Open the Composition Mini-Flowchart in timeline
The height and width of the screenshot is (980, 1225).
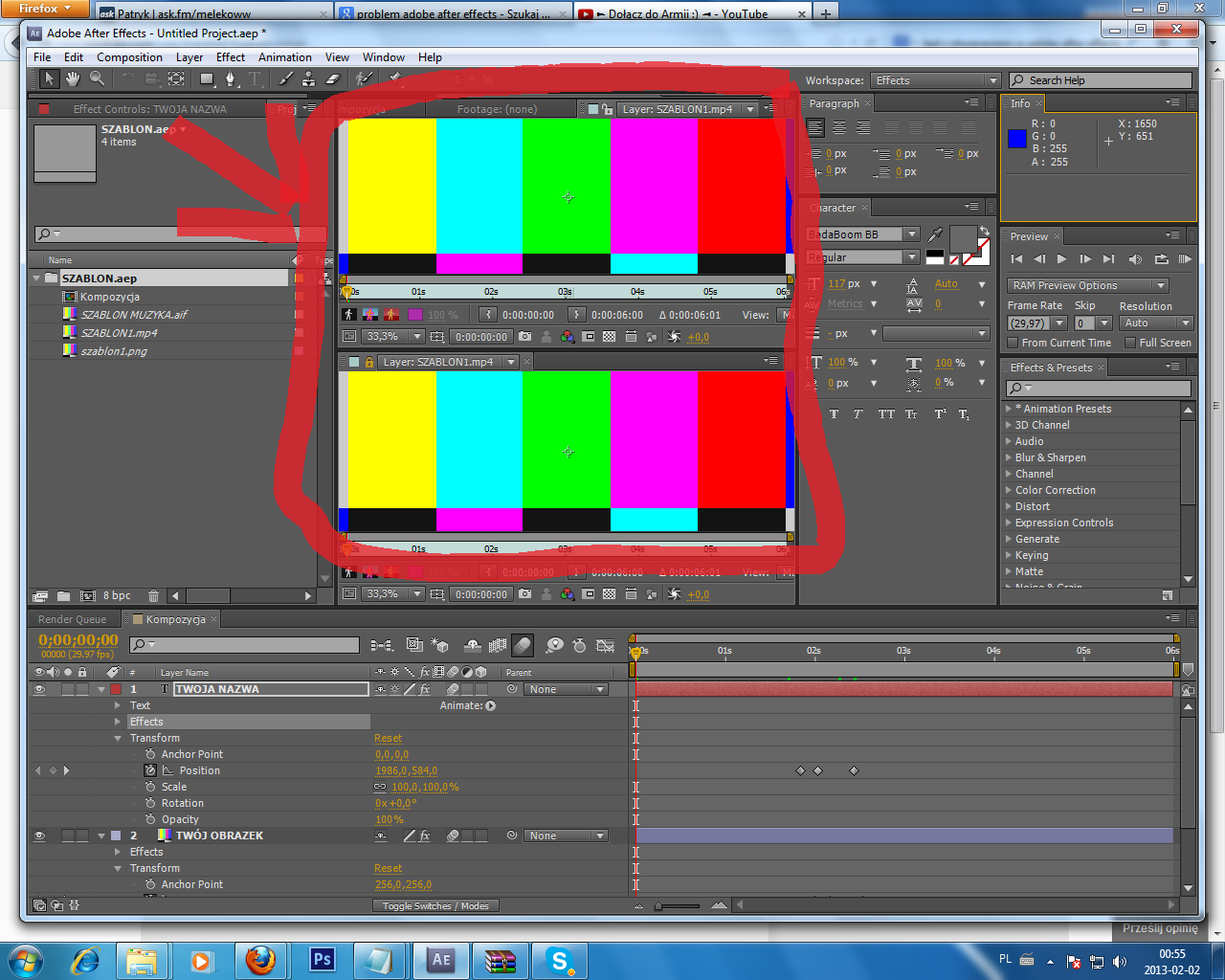tap(381, 645)
